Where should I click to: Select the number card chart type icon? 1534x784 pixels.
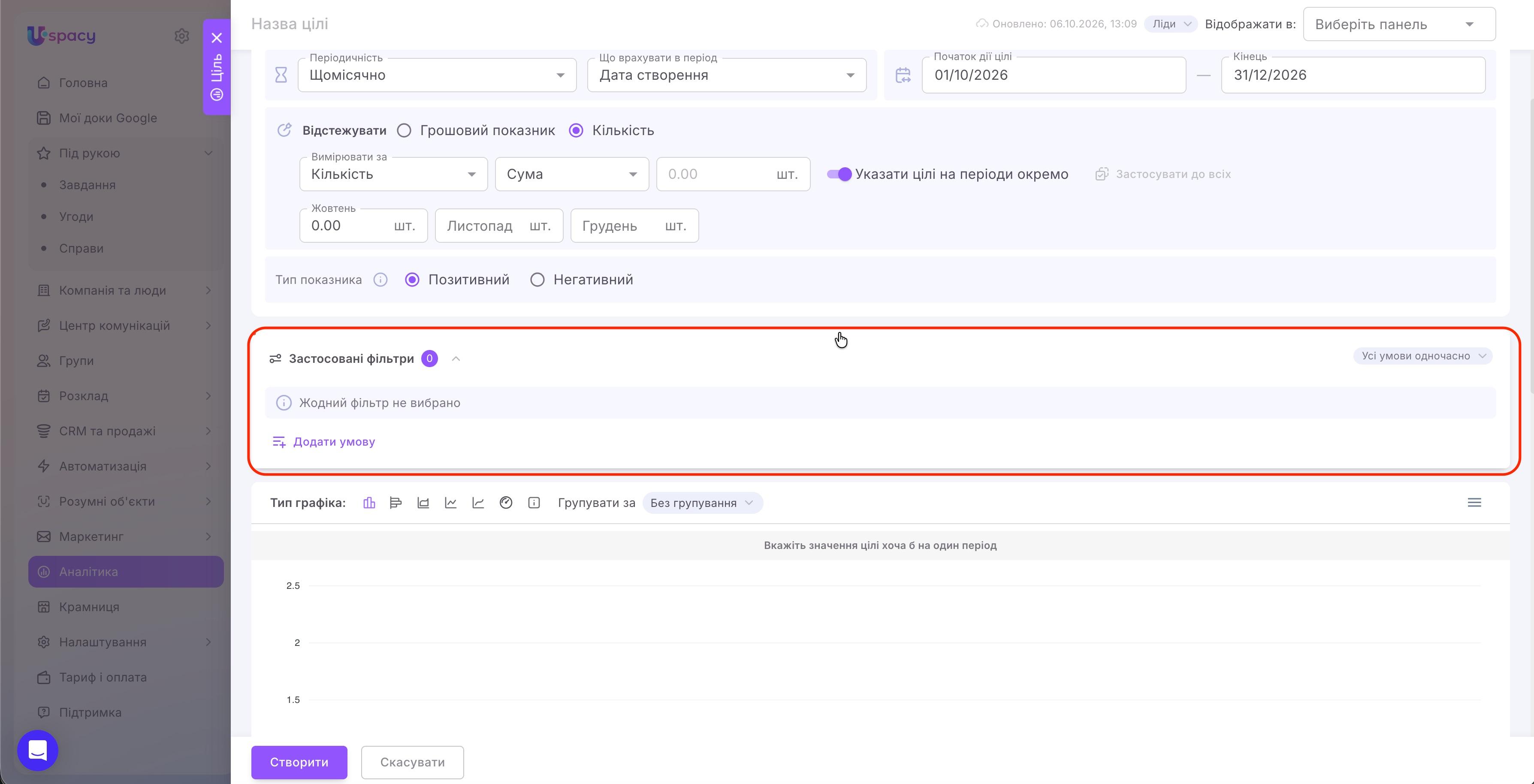(x=534, y=503)
